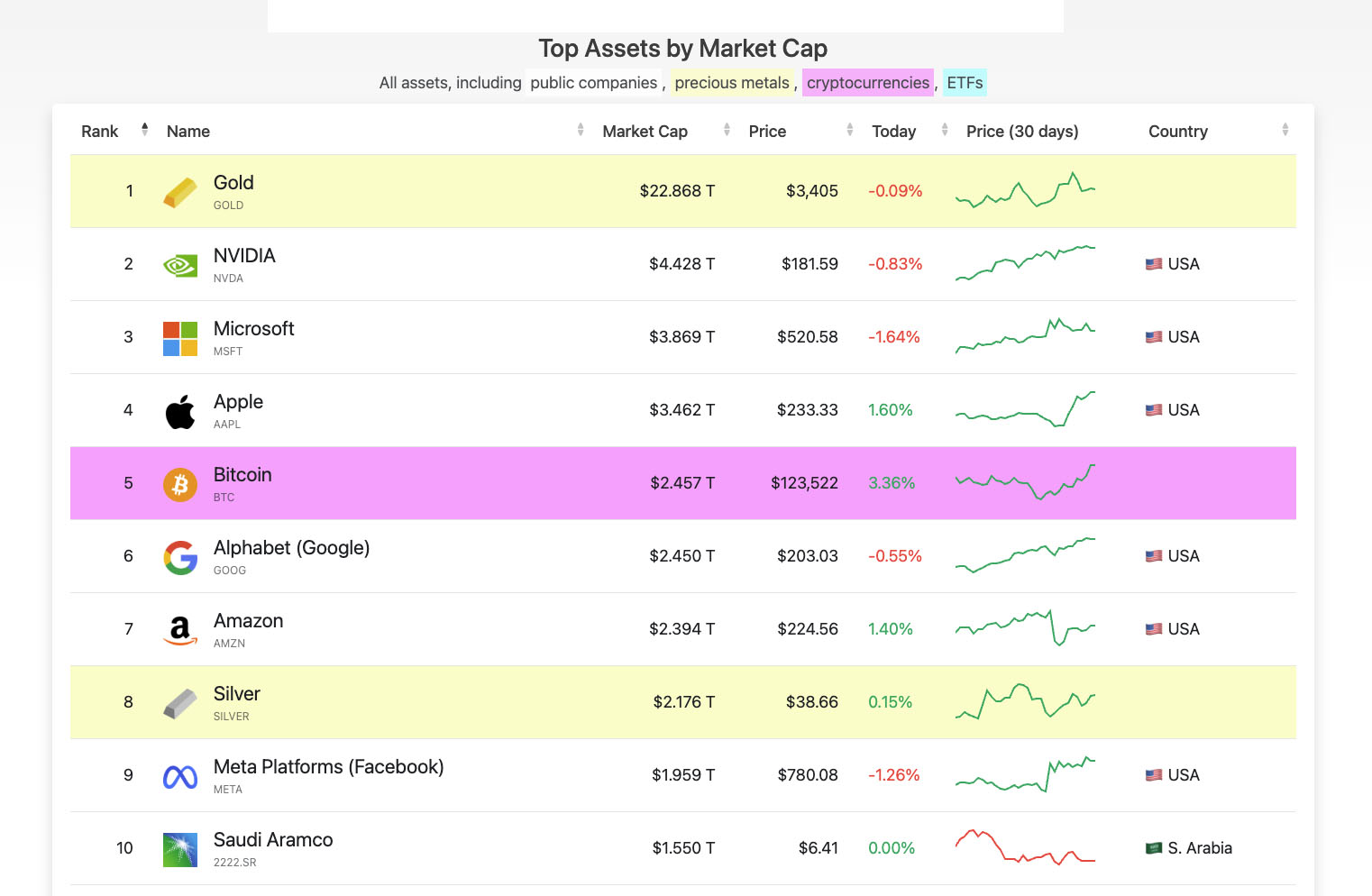Follow the ETFs category link
This screenshot has height=896, width=1372.
click(x=965, y=83)
